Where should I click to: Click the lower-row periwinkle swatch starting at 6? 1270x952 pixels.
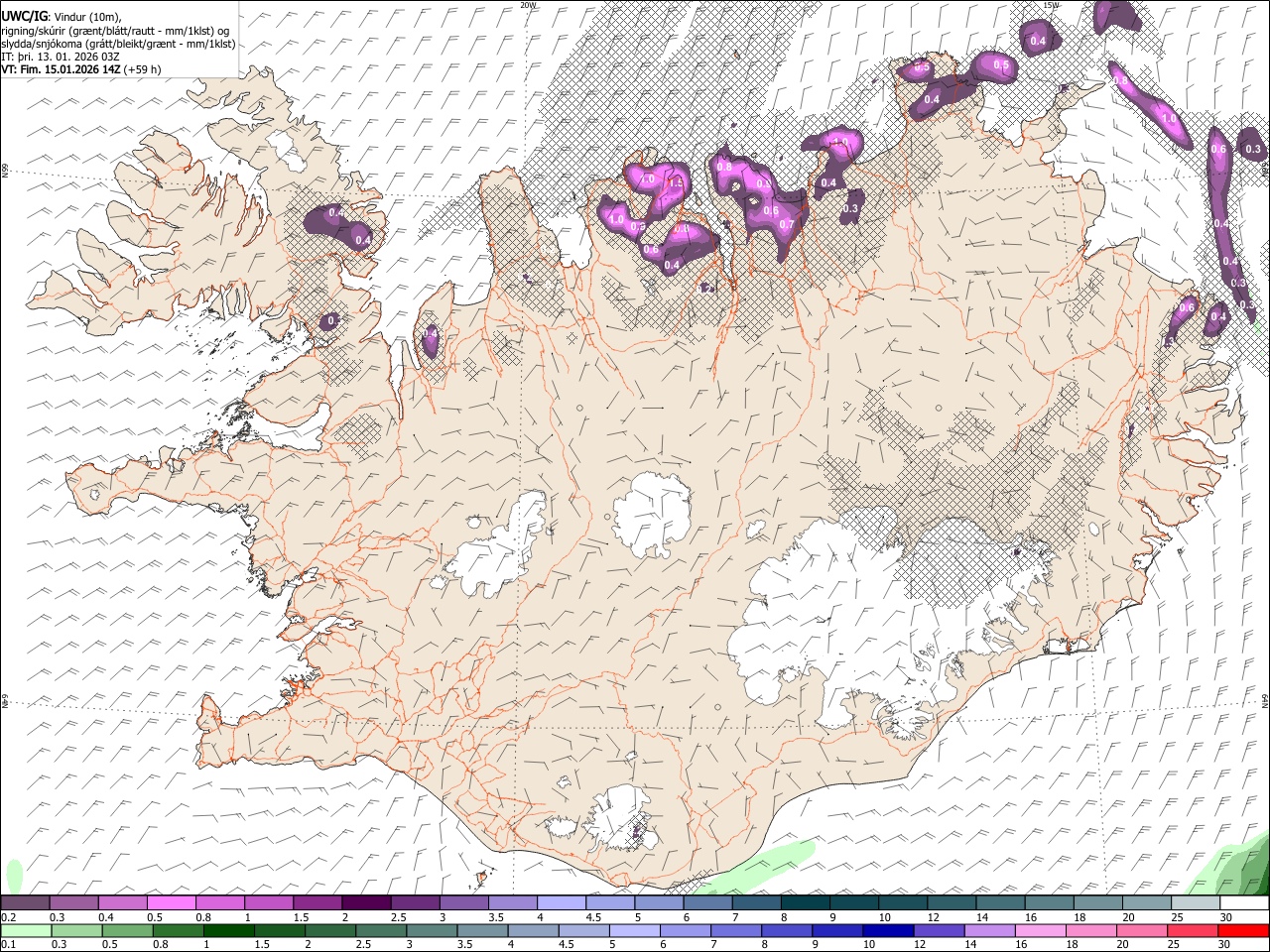tap(687, 930)
